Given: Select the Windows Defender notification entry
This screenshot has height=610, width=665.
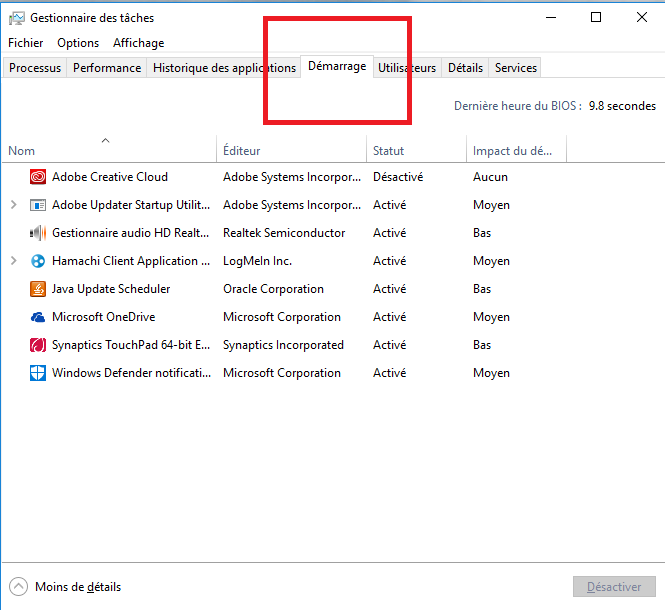Looking at the screenshot, I should coord(131,373).
